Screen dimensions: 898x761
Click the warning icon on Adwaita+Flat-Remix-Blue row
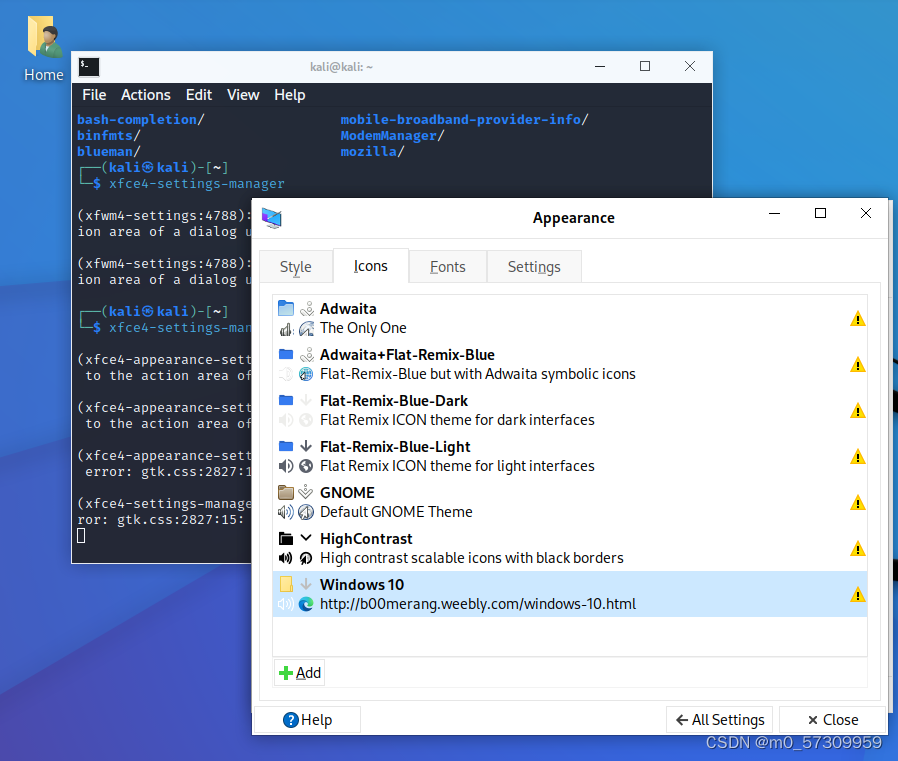tap(857, 364)
